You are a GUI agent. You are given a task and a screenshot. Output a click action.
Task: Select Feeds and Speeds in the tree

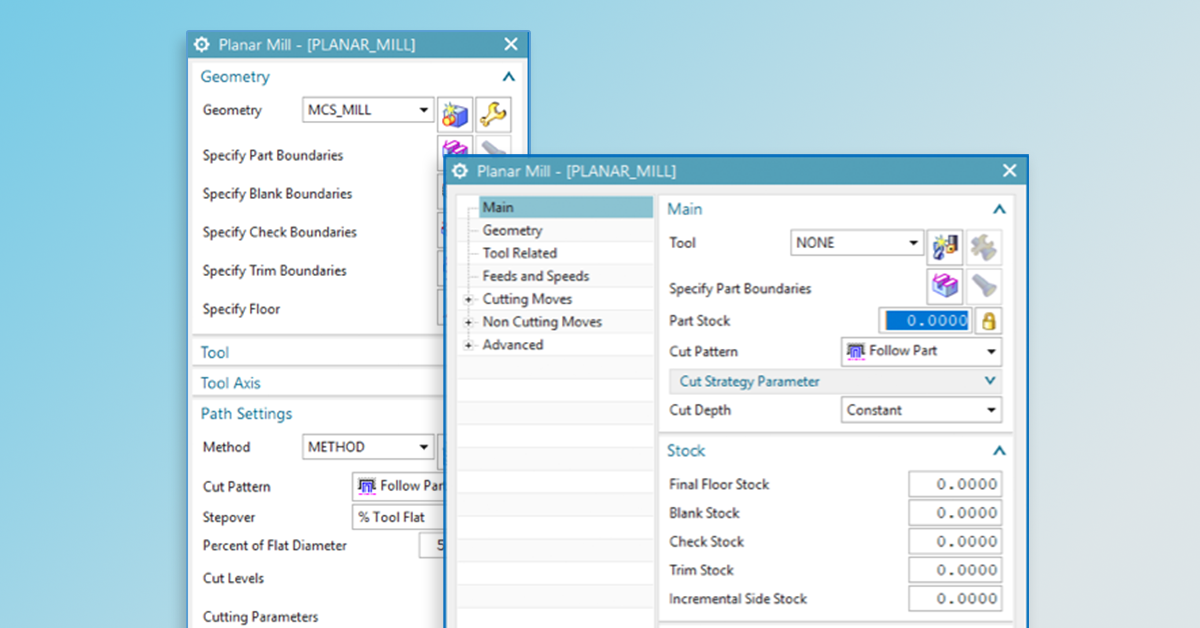click(x=536, y=276)
